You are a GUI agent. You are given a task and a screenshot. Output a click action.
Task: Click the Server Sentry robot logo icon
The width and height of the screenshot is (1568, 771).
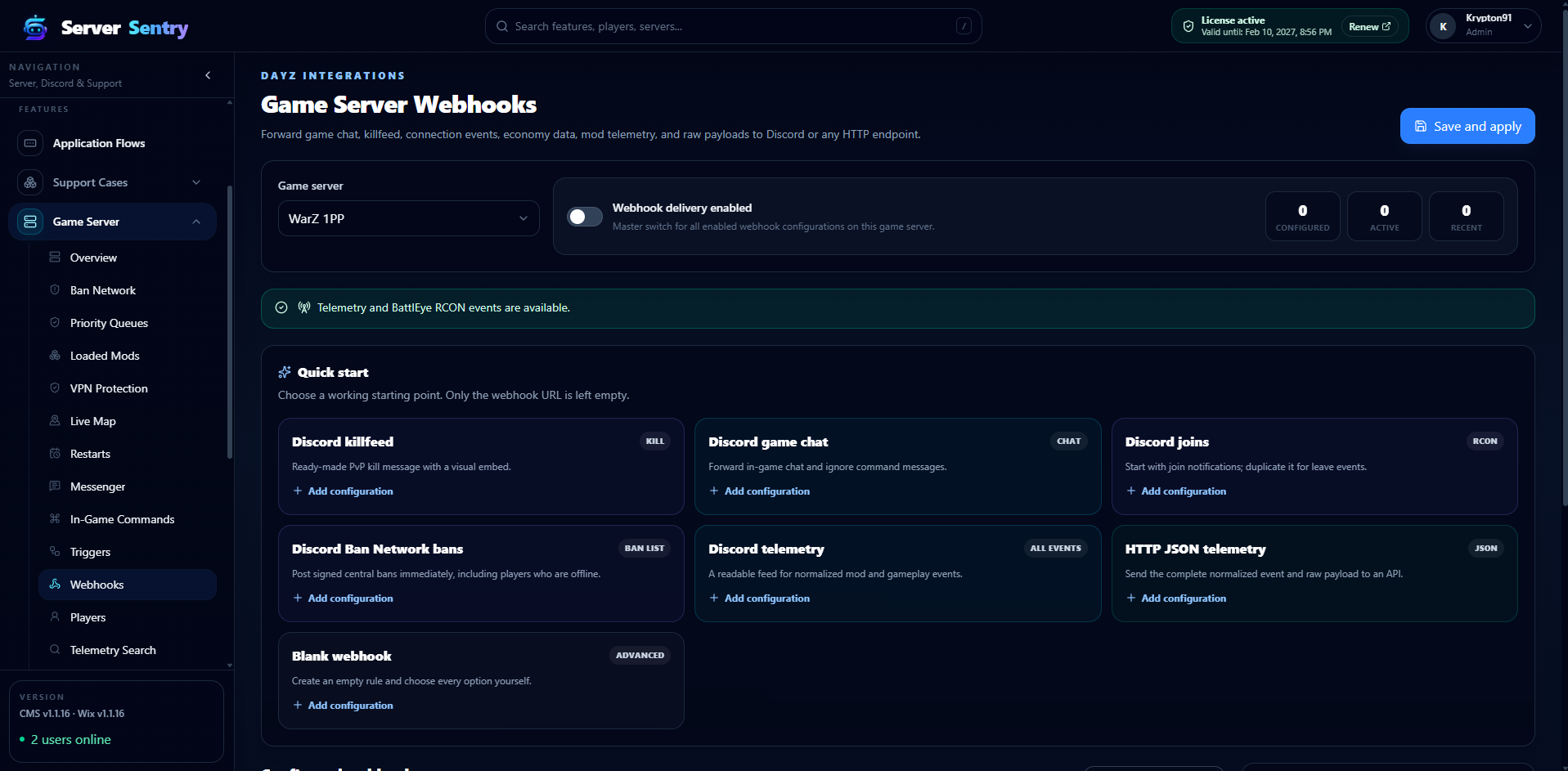(35, 28)
